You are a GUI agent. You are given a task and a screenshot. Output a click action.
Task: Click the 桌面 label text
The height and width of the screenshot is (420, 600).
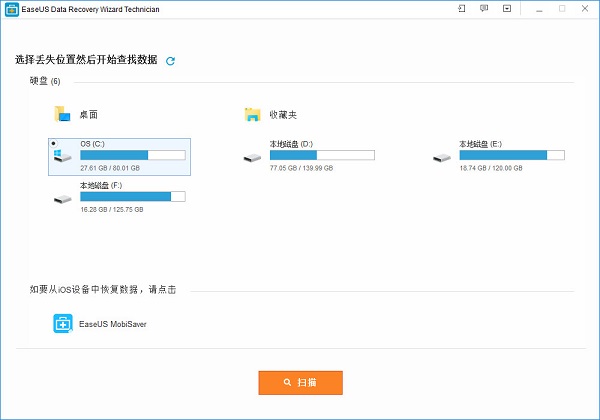click(88, 115)
